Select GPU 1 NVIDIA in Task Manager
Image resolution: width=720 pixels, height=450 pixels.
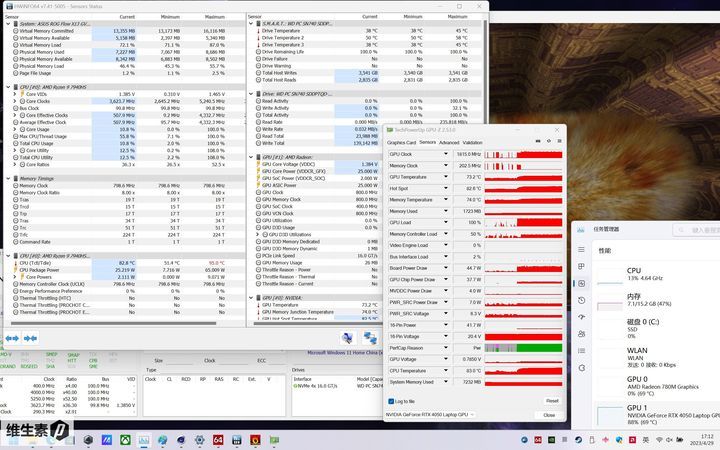[658, 414]
